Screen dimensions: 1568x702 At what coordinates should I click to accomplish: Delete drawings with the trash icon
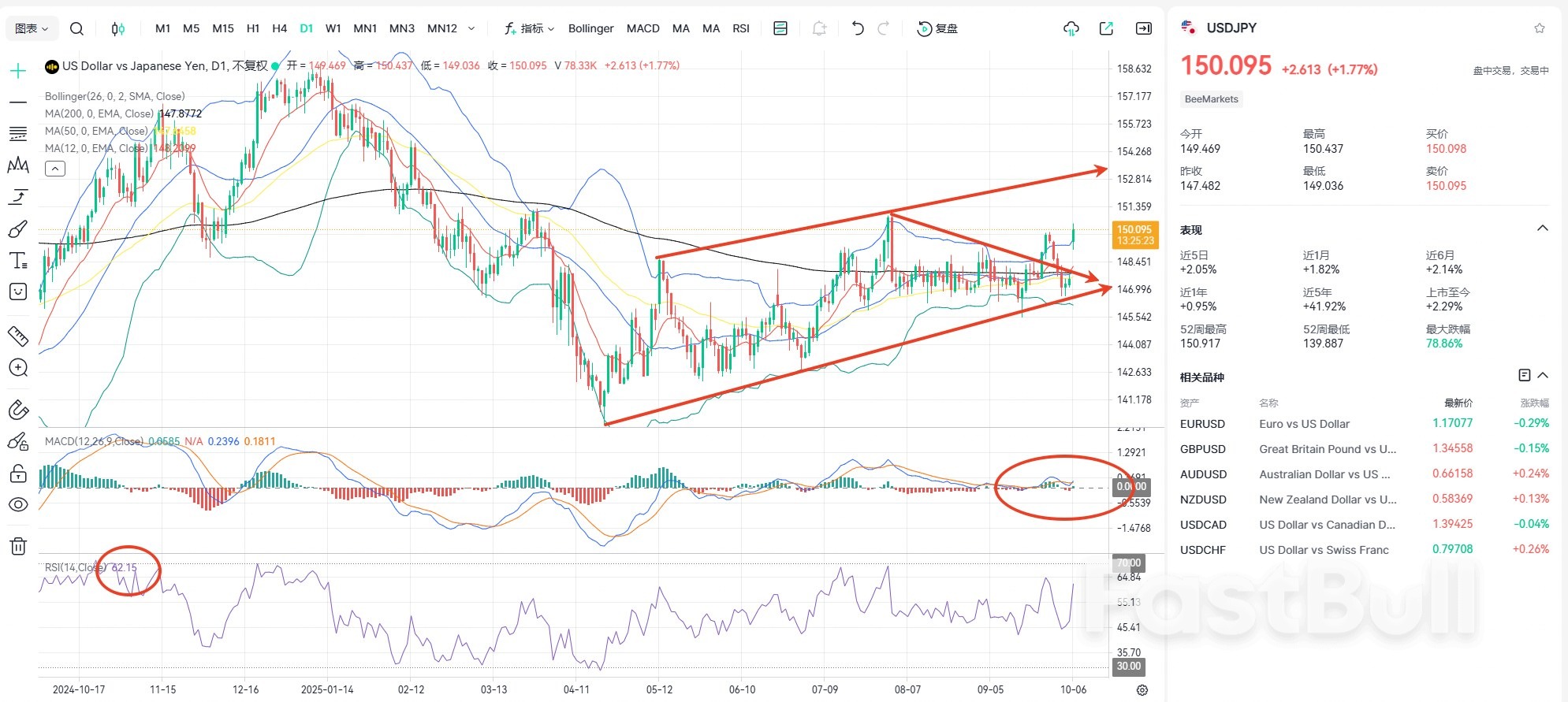(17, 546)
